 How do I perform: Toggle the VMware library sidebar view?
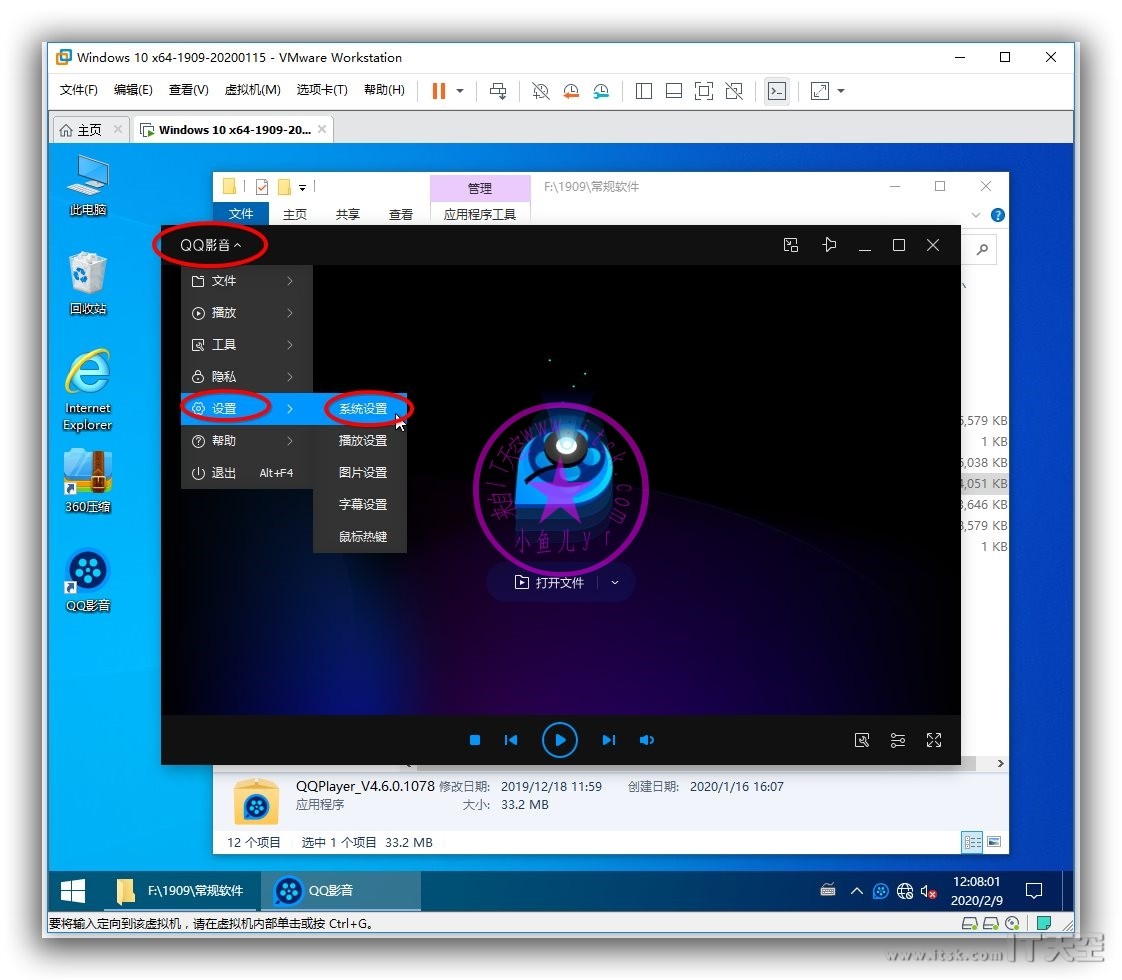pos(644,91)
